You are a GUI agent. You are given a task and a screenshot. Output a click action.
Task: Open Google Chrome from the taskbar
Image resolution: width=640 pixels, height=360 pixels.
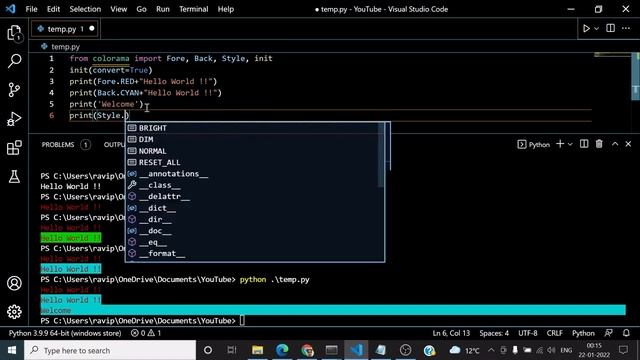[x=307, y=350]
